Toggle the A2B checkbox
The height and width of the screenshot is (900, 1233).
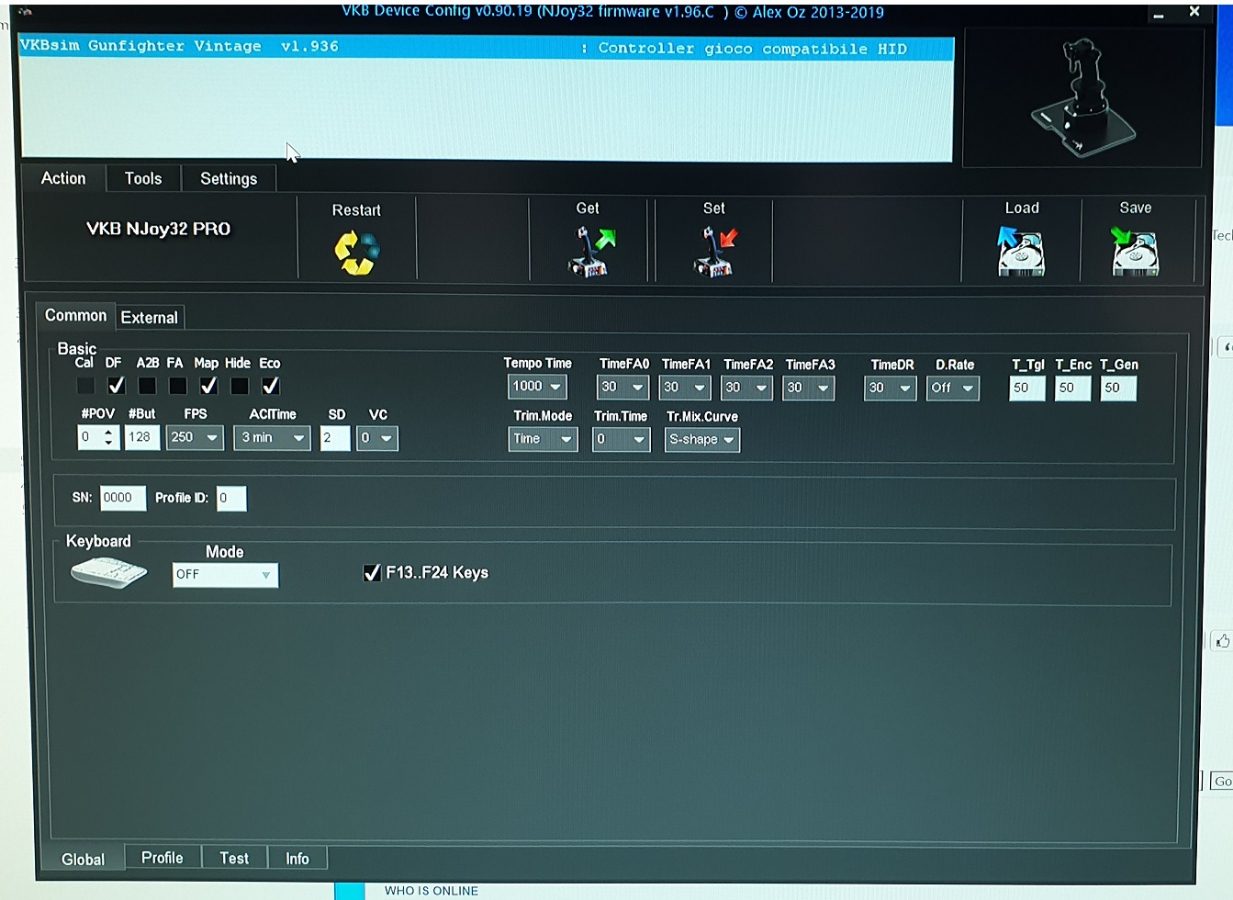[147, 385]
